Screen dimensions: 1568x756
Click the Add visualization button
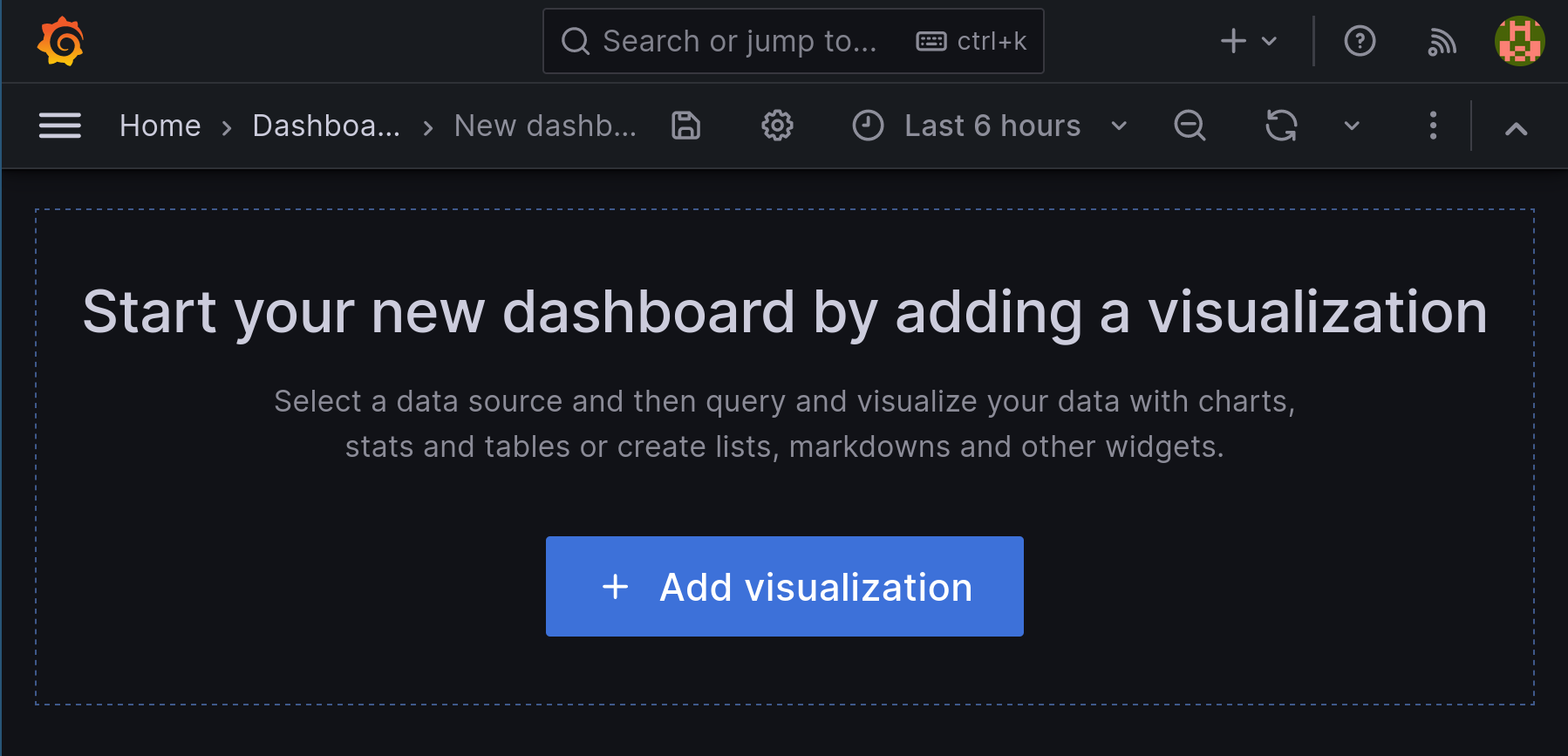point(783,587)
